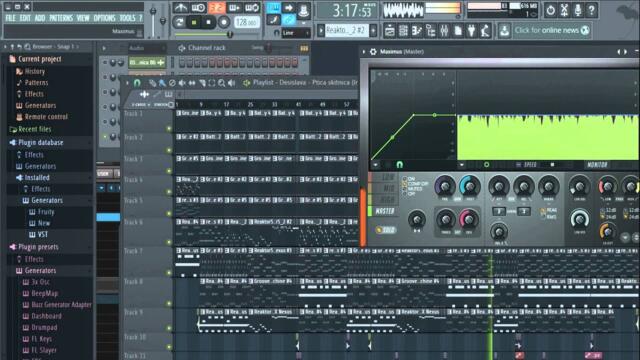
Task: Open the EDIT menu
Action: 25,18
